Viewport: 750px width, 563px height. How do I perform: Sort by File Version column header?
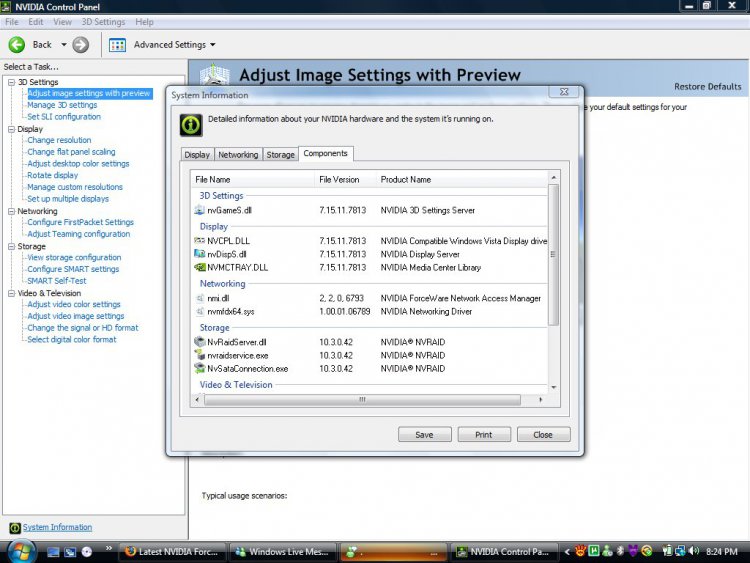click(345, 179)
